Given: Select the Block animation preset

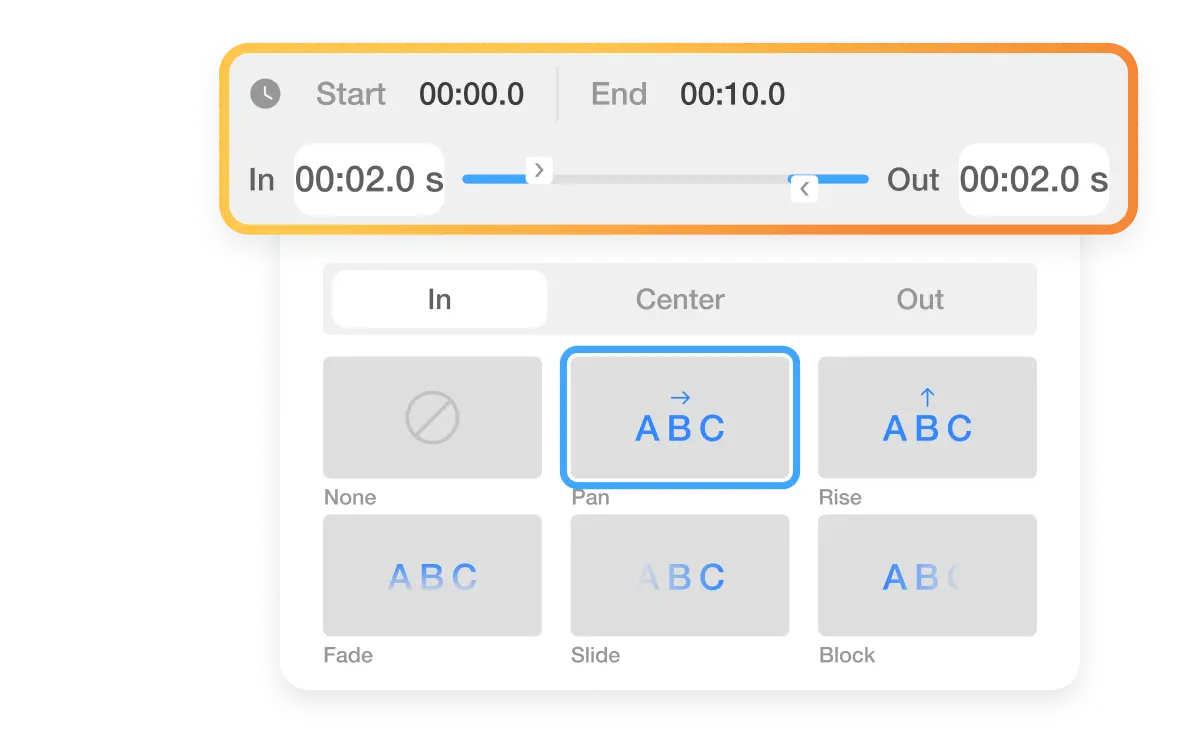Looking at the screenshot, I should coord(927,575).
